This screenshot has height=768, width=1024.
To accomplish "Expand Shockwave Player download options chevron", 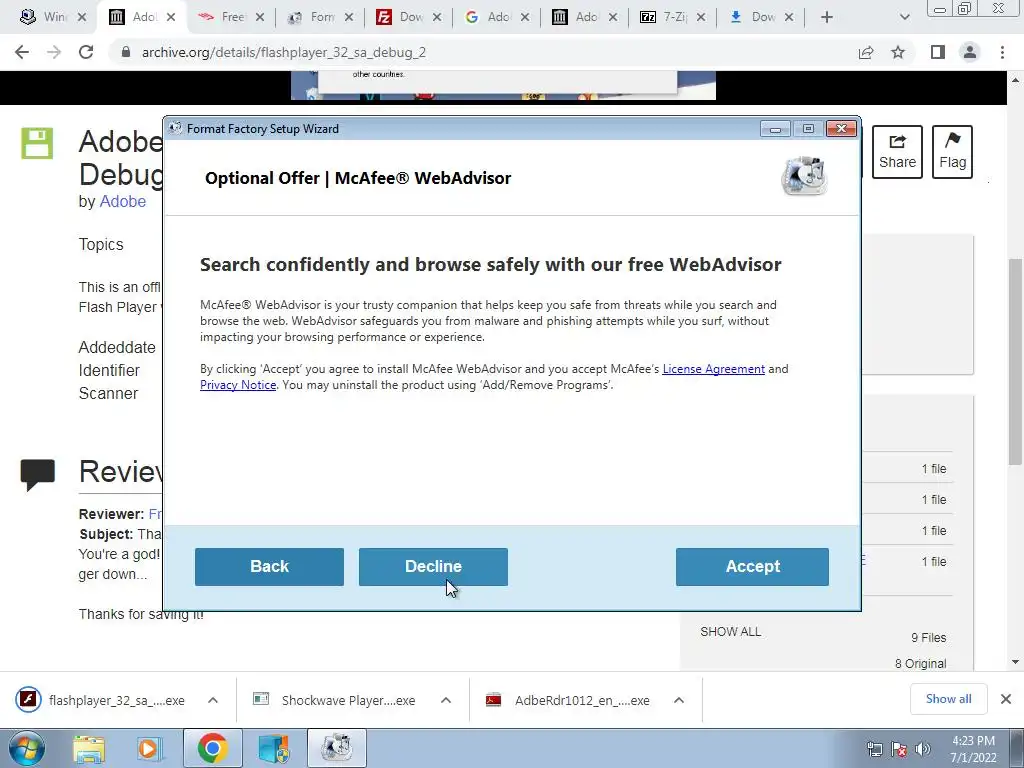I will pos(446,700).
